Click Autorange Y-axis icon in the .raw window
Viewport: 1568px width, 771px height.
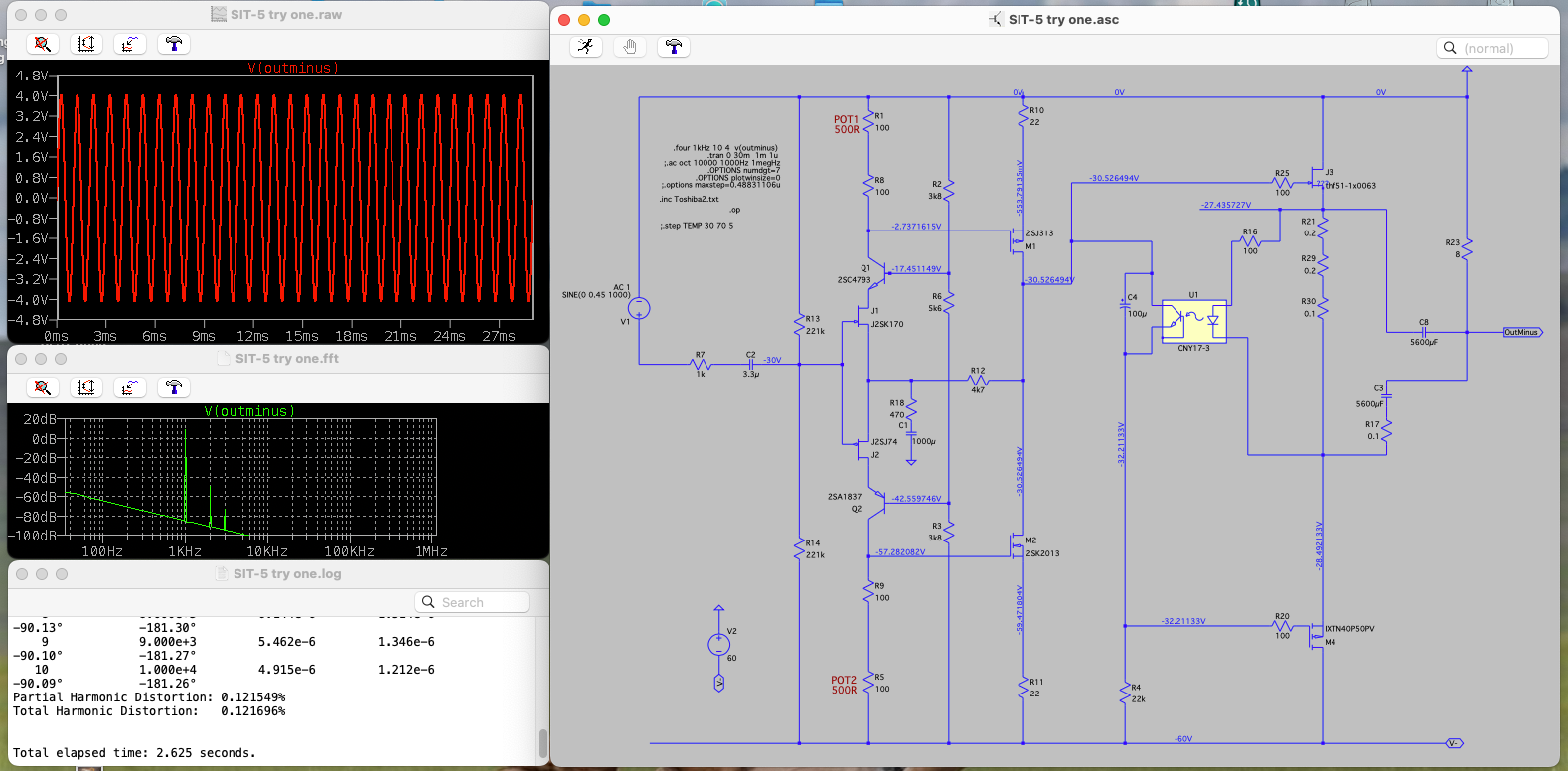tap(86, 44)
